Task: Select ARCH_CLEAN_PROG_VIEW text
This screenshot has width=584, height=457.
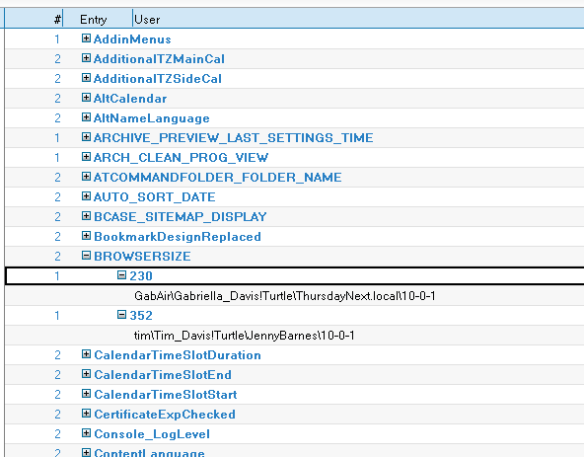Action: pyautogui.click(x=181, y=158)
